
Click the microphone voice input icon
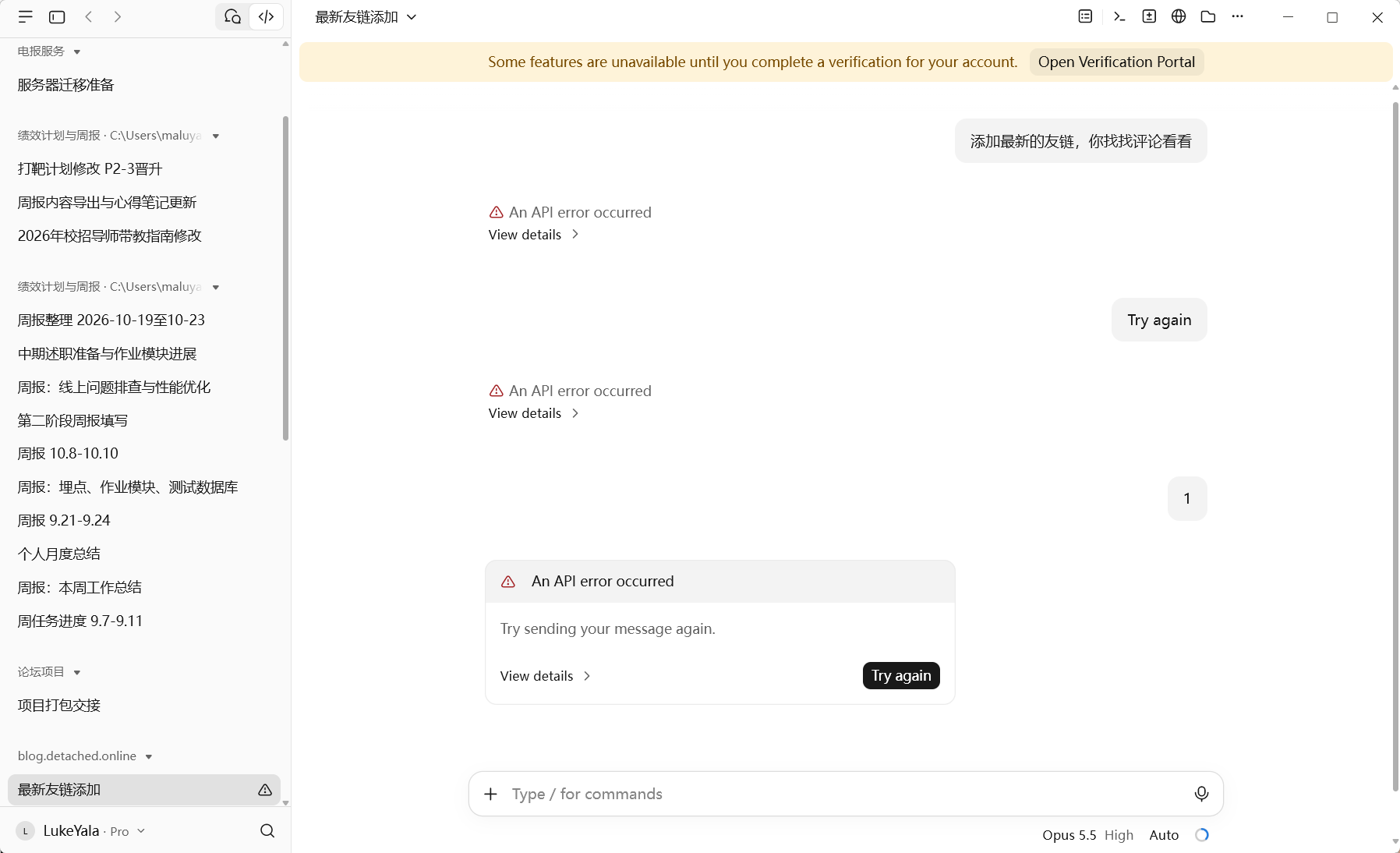pyautogui.click(x=1201, y=794)
